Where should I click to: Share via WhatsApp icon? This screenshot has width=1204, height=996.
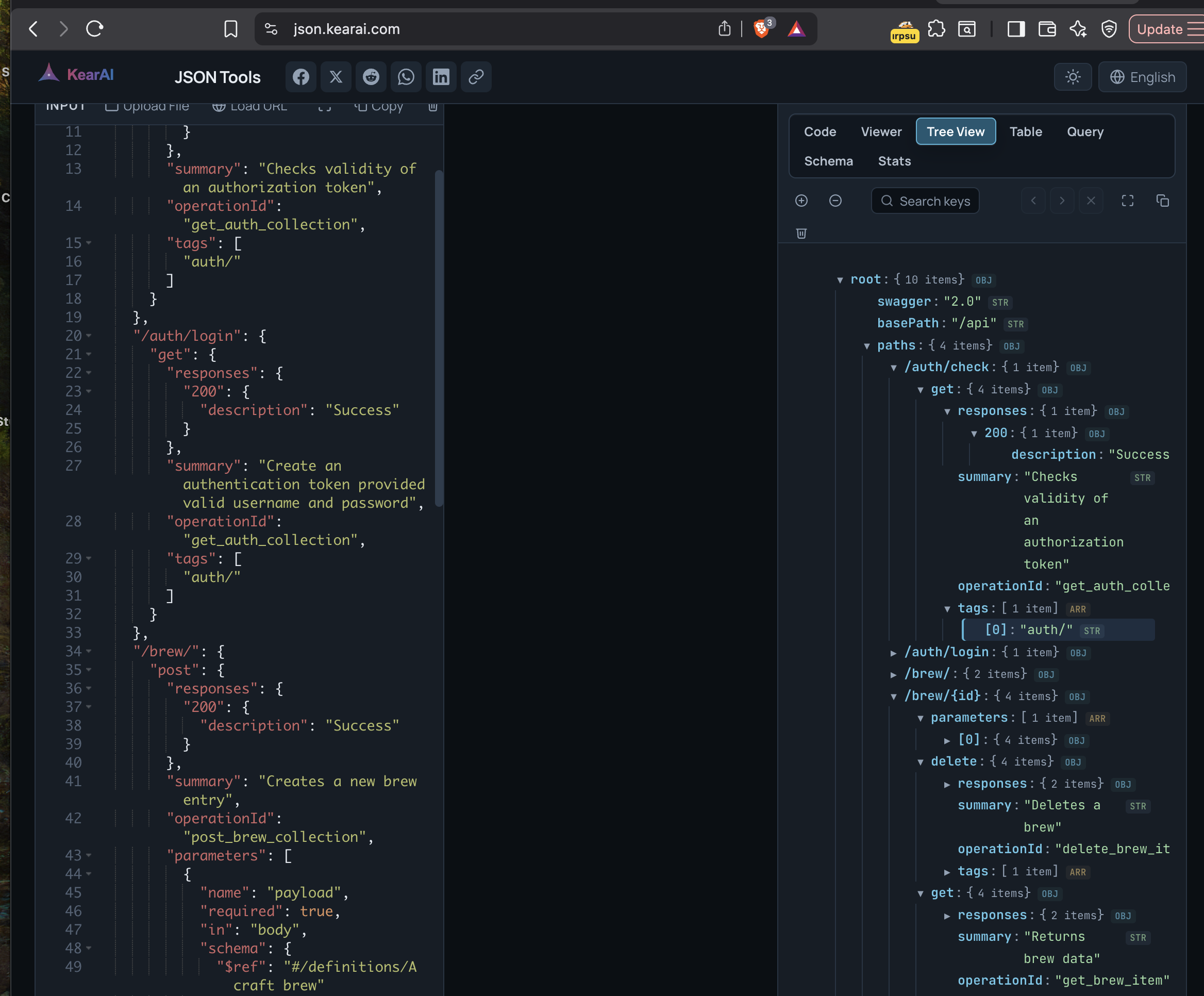coord(406,77)
